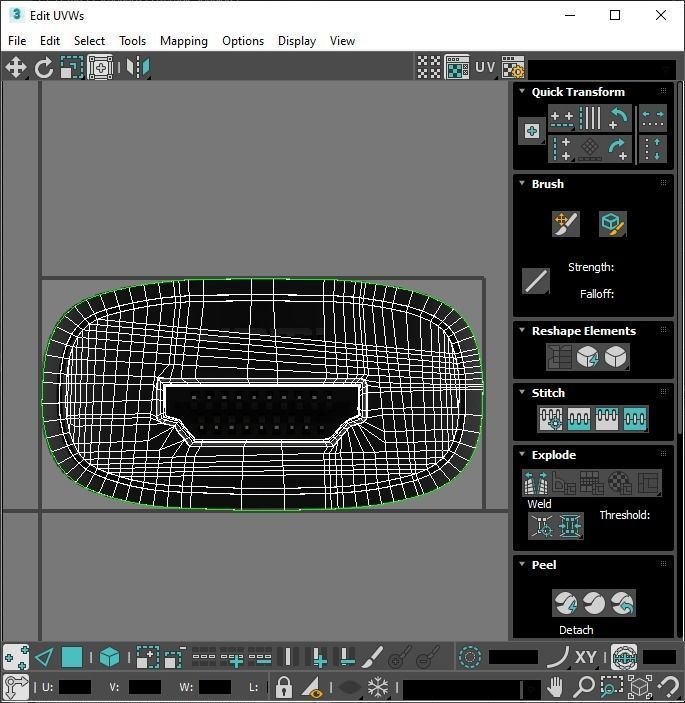Click Space Vertically icon in Quick Transform
Viewport: 685px width, 703px height.
(x=653, y=149)
